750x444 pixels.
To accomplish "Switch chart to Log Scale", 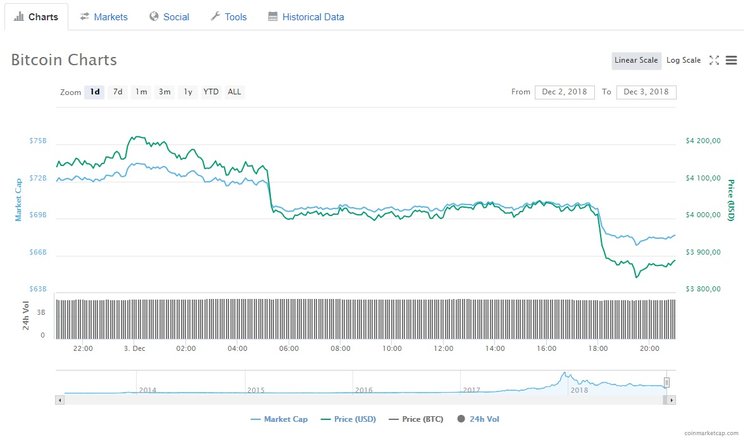I will pyautogui.click(x=683, y=60).
